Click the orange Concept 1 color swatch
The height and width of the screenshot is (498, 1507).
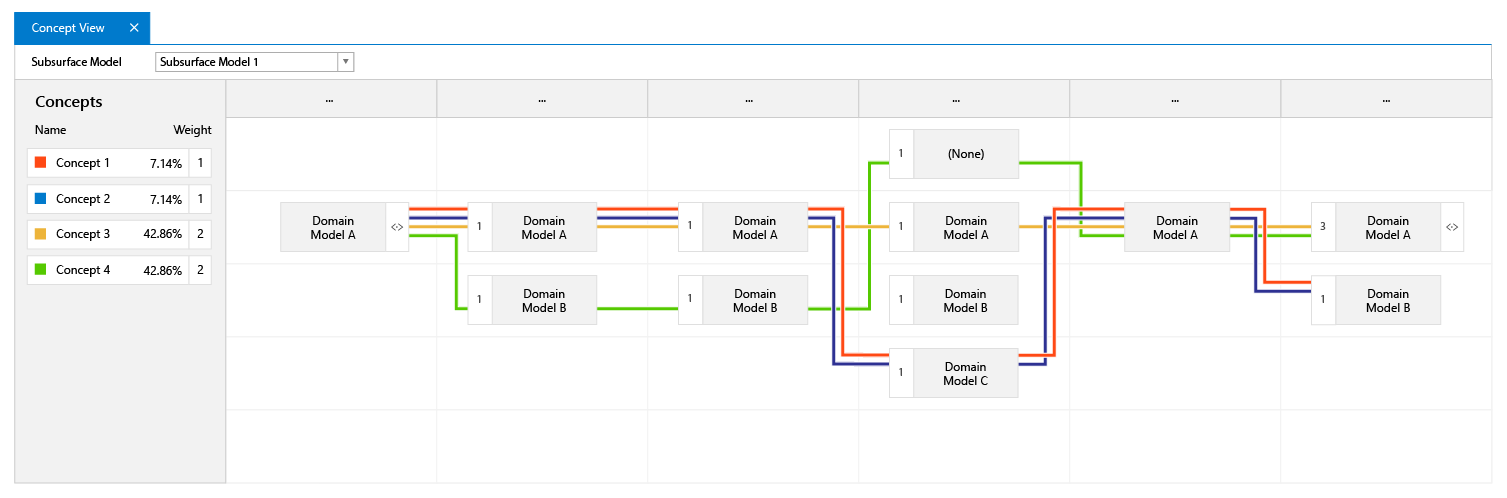tap(41, 162)
